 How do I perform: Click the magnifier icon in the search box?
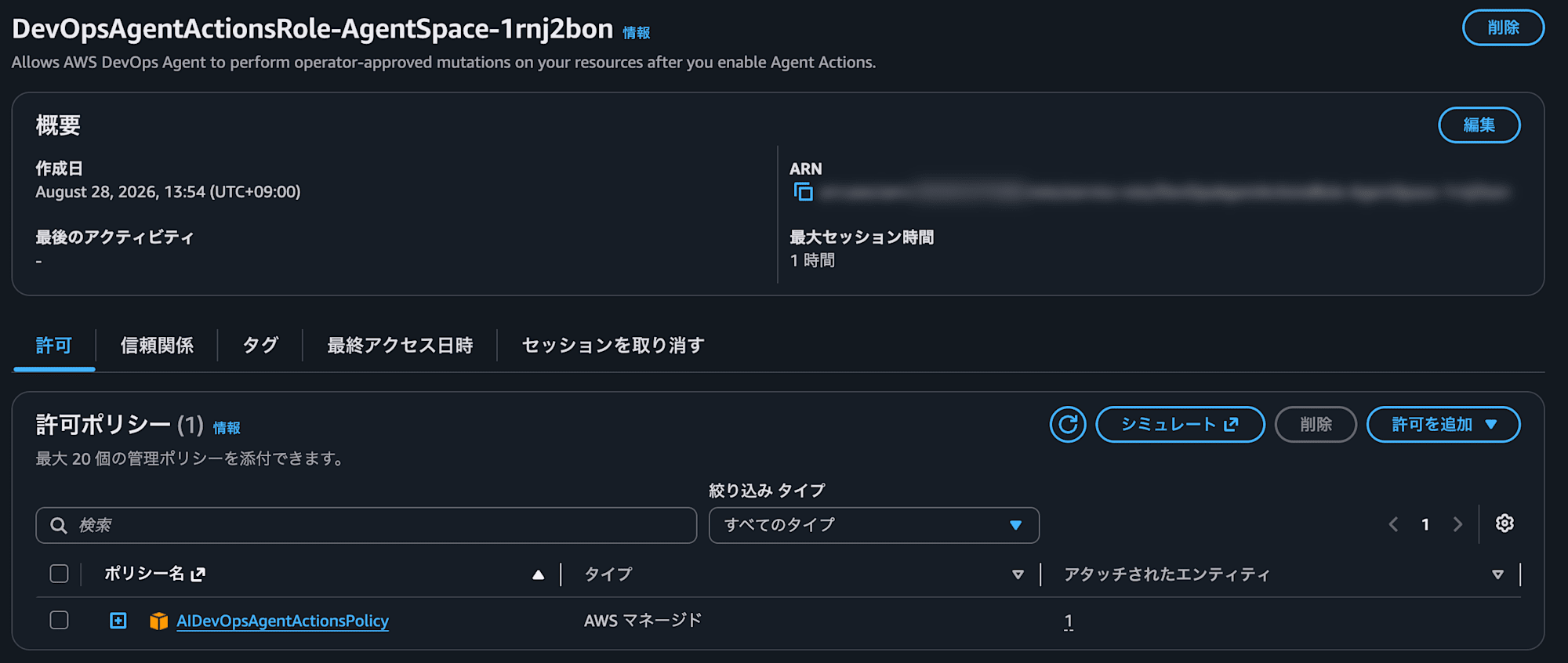click(59, 525)
